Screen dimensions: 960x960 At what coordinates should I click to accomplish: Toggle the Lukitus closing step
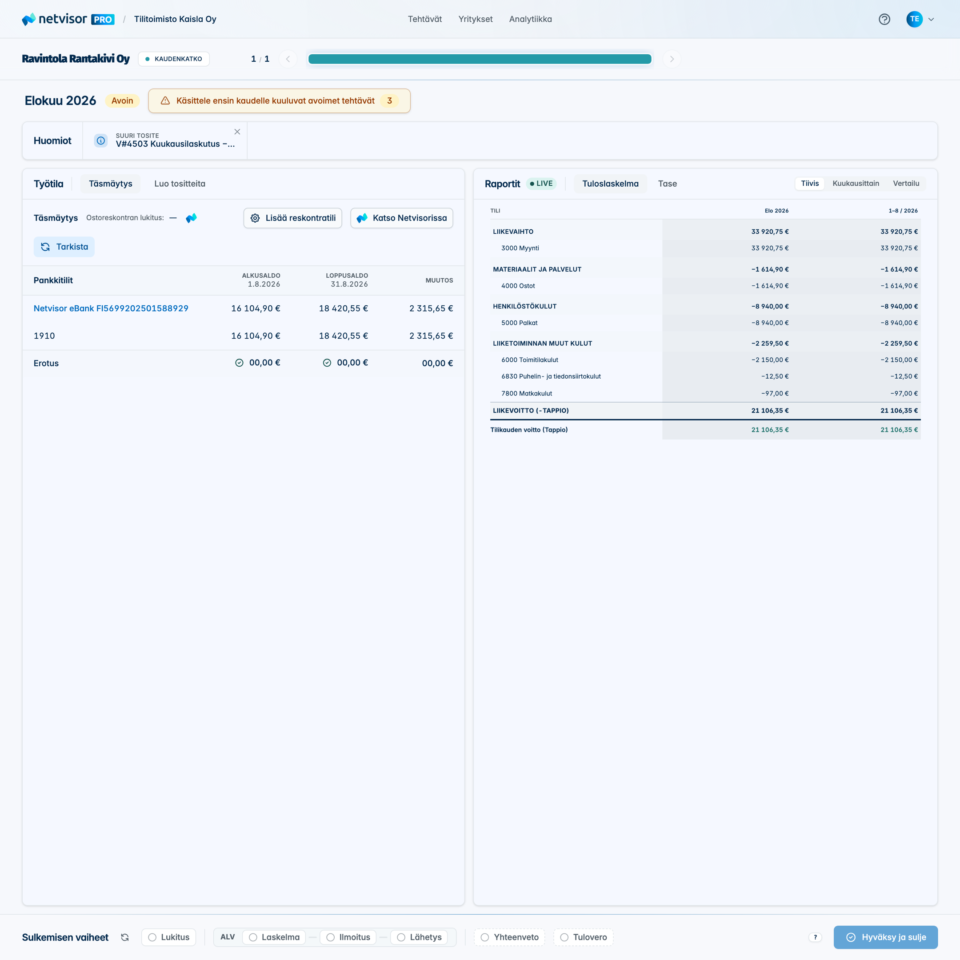169,937
